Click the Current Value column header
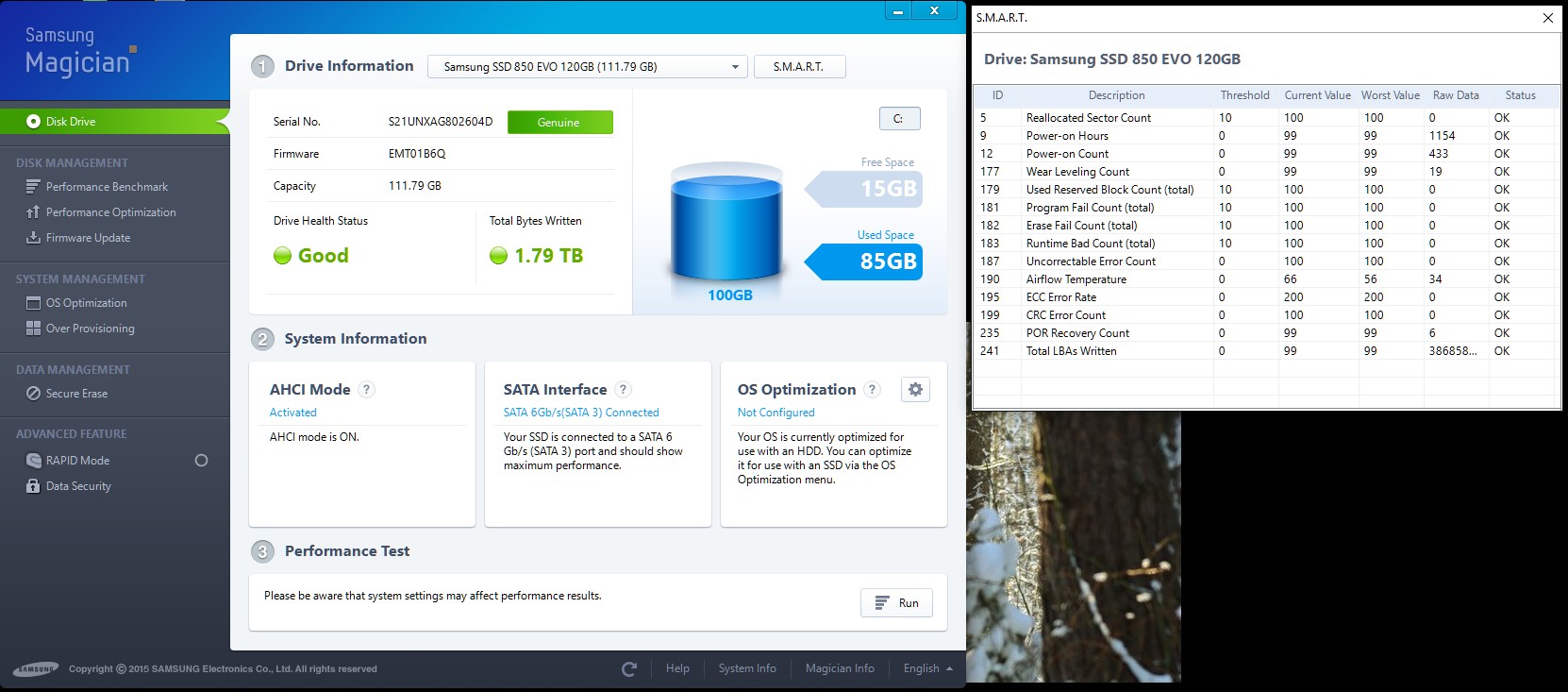 [1318, 95]
